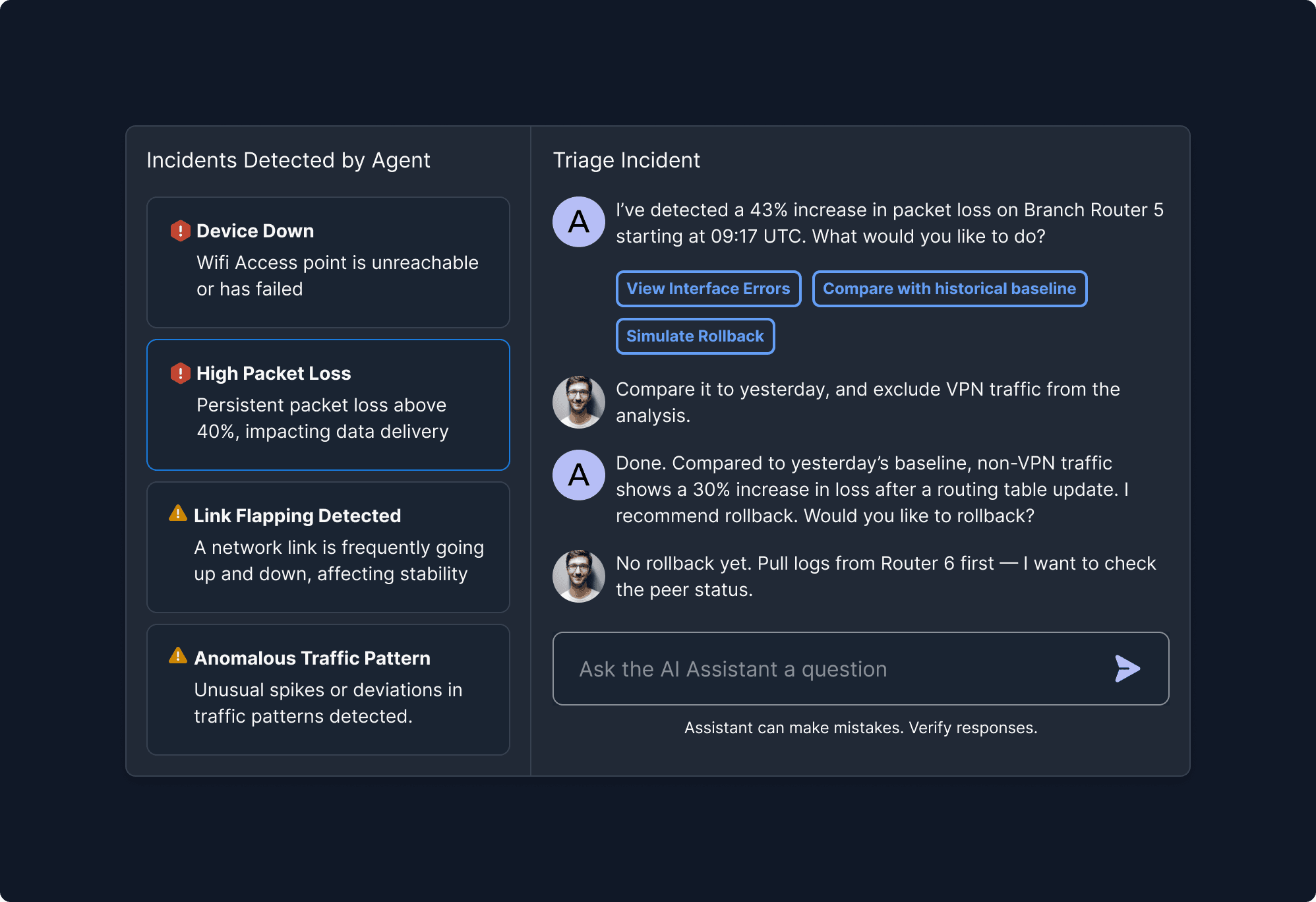Select the Device Down incident card
Screen dimensions: 1316x902
click(x=328, y=262)
